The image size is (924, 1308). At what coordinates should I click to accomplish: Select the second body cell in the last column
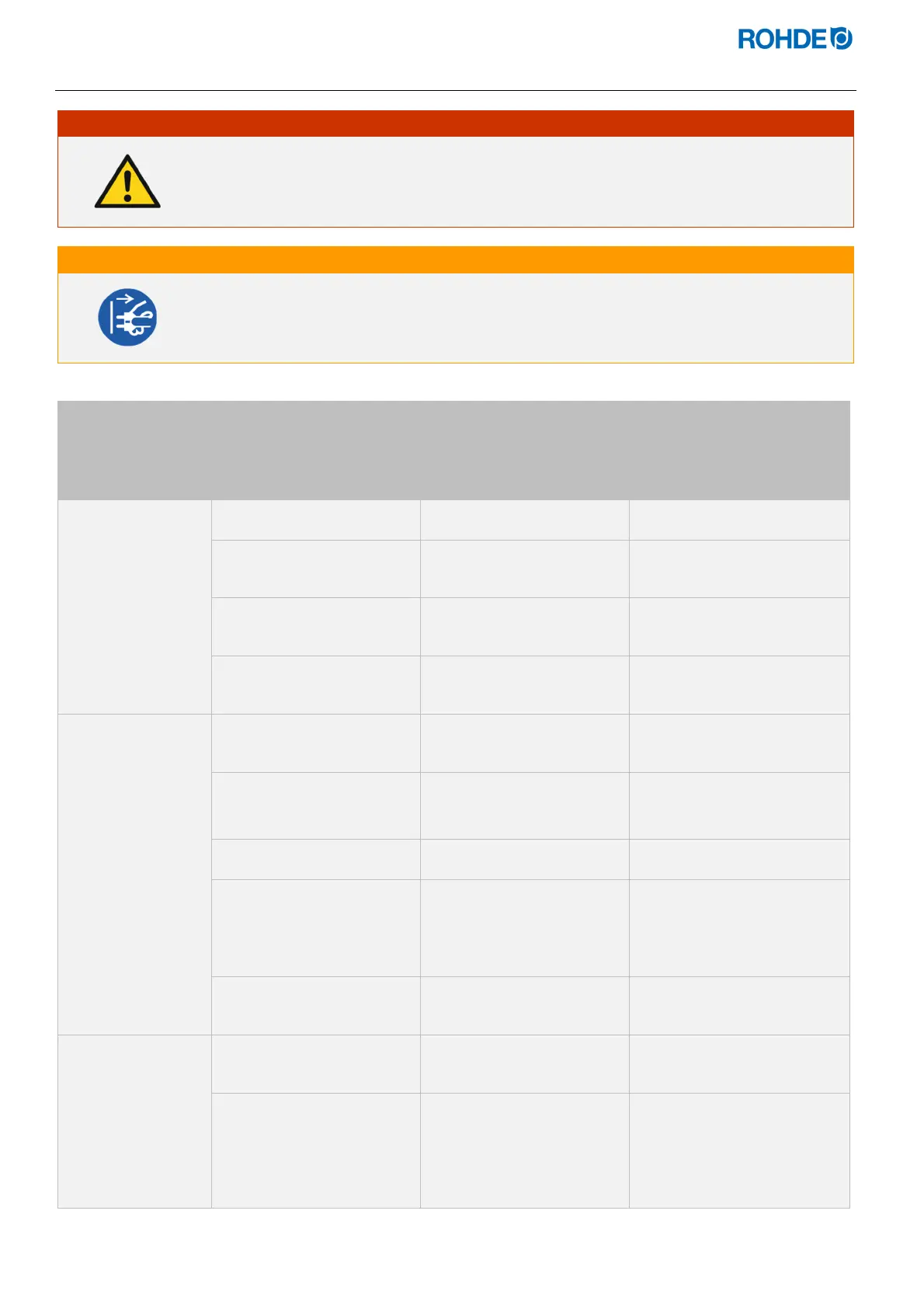coord(739,569)
